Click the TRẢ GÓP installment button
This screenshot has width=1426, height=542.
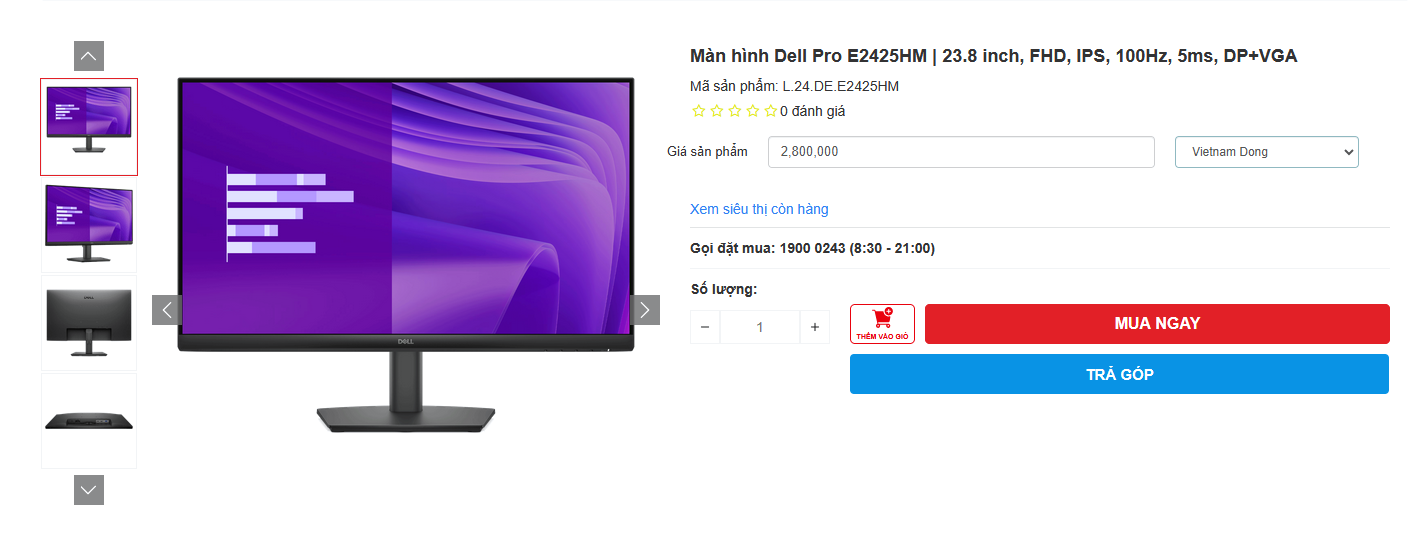(1119, 374)
